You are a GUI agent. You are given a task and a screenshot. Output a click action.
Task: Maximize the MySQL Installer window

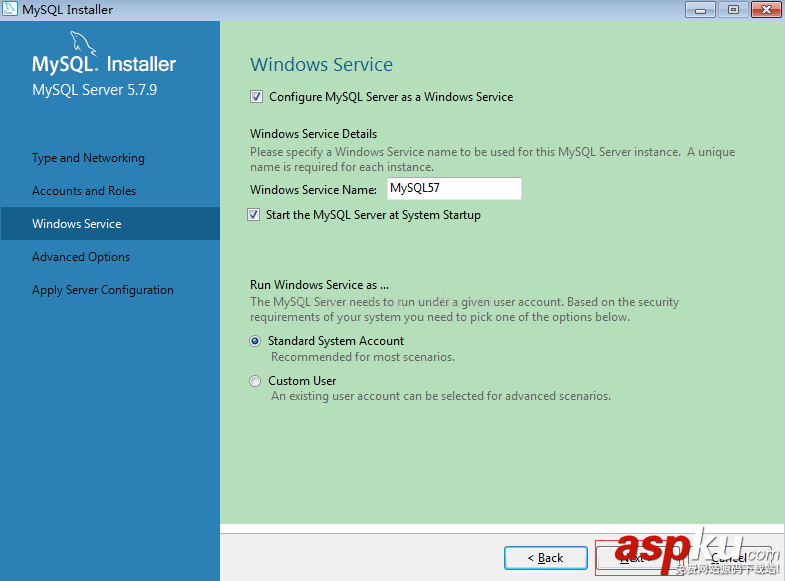733,10
